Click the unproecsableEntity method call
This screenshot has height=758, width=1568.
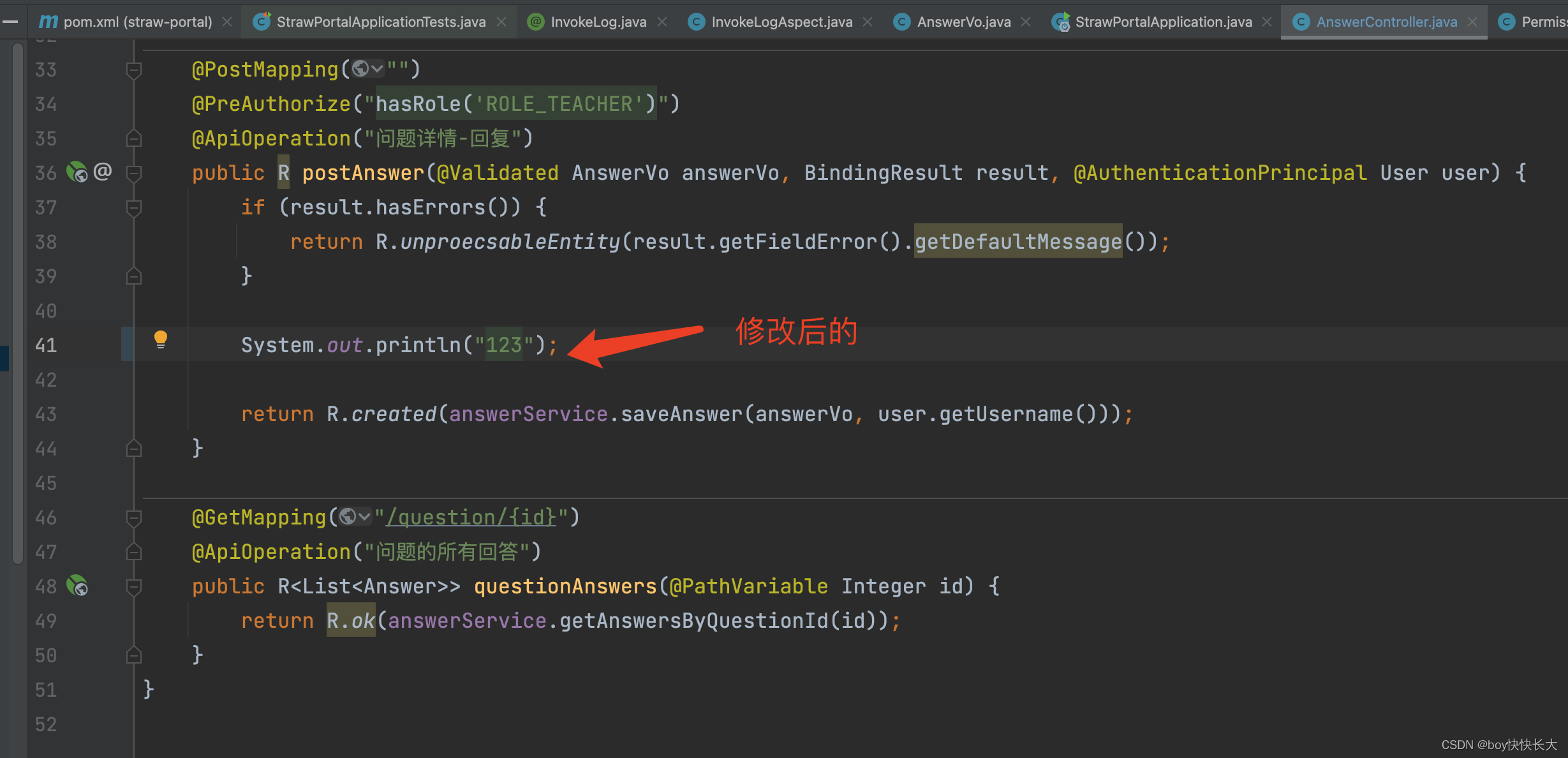[x=510, y=241]
